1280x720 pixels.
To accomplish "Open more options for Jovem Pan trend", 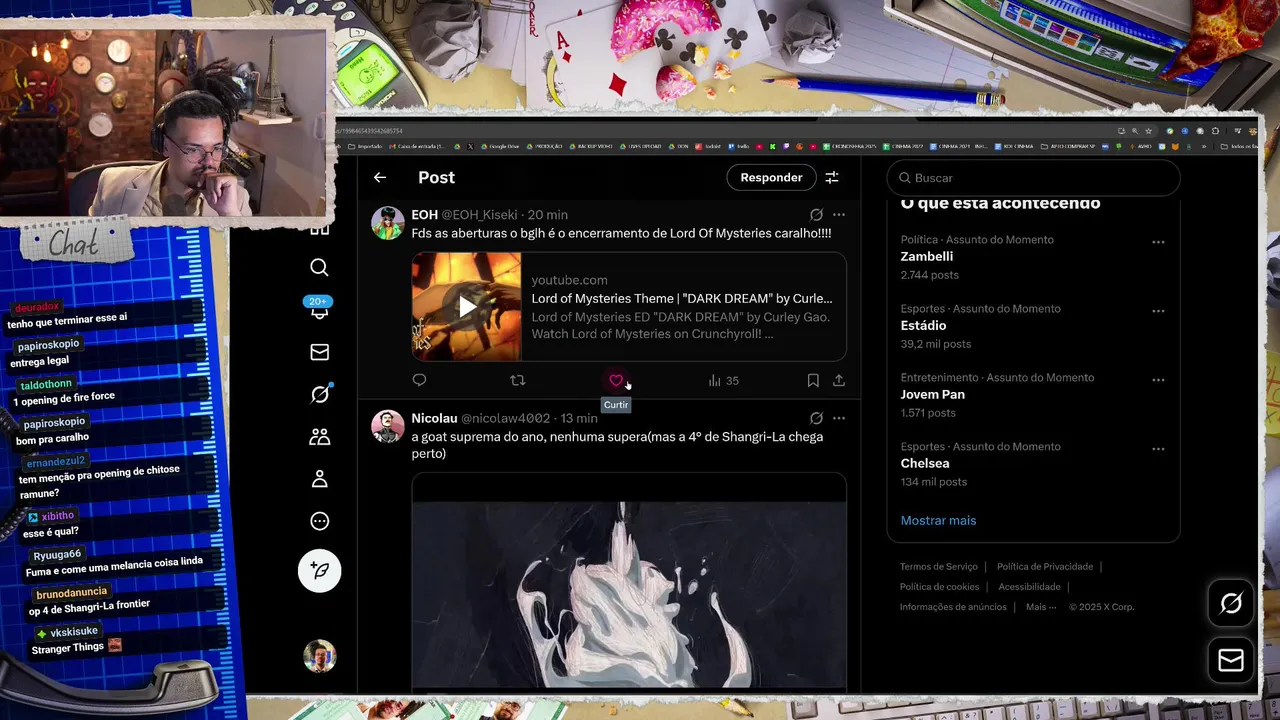I will tap(1158, 380).
